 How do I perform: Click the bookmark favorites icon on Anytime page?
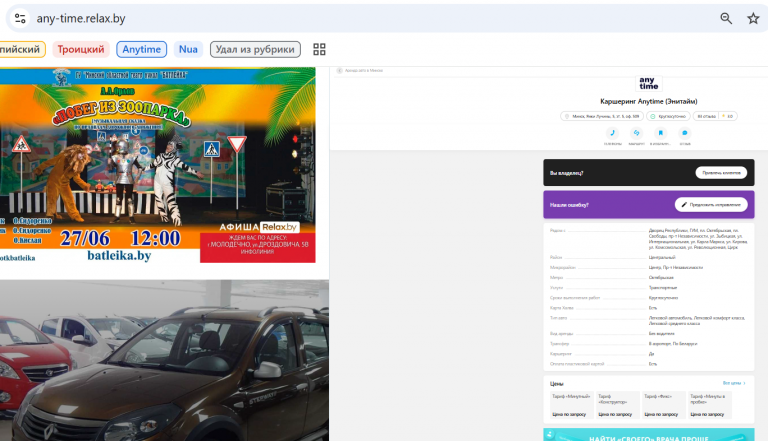coord(660,133)
